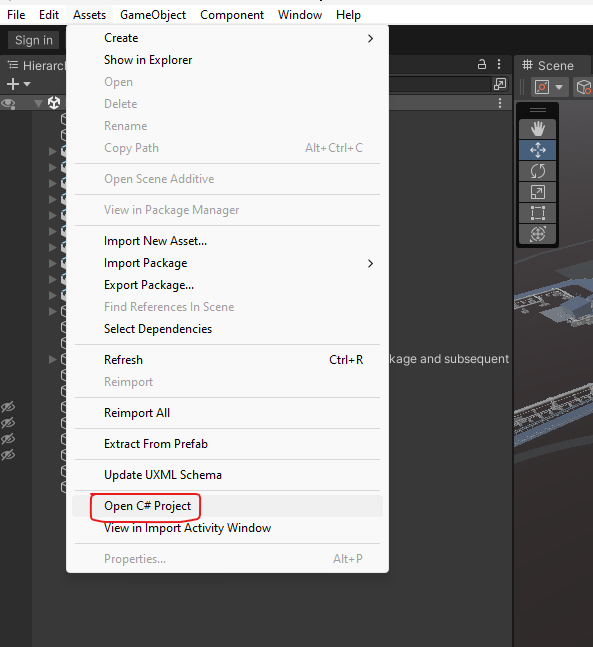This screenshot has width=593, height=647.
Task: Select the Rotate tool
Action: (x=537, y=171)
